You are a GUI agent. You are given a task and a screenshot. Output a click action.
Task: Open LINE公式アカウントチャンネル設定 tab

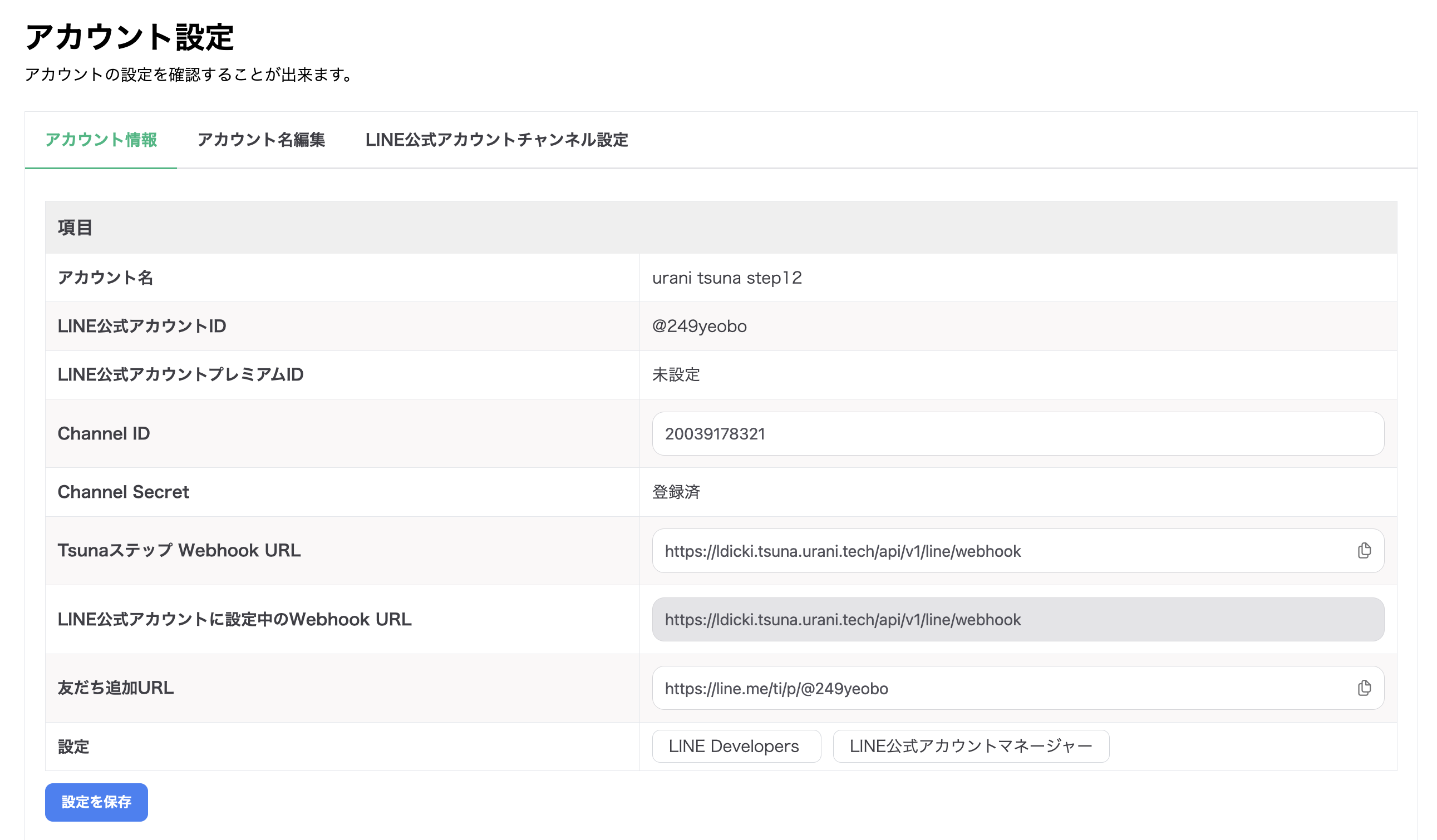496,140
